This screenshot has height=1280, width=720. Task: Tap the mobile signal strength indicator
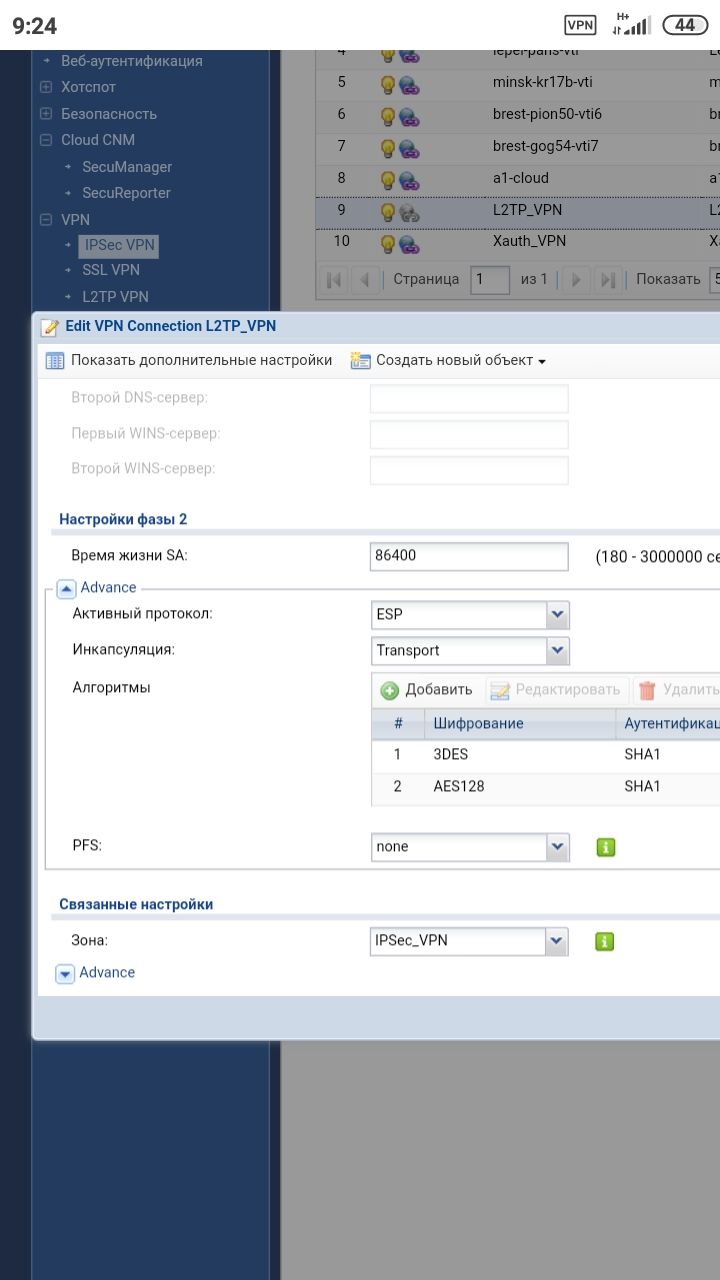pos(633,25)
